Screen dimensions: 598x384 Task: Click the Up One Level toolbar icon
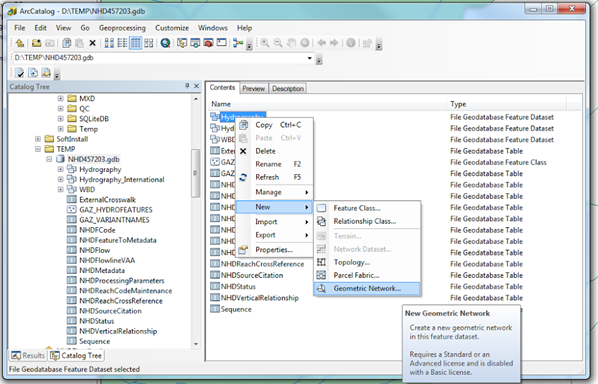pos(20,43)
